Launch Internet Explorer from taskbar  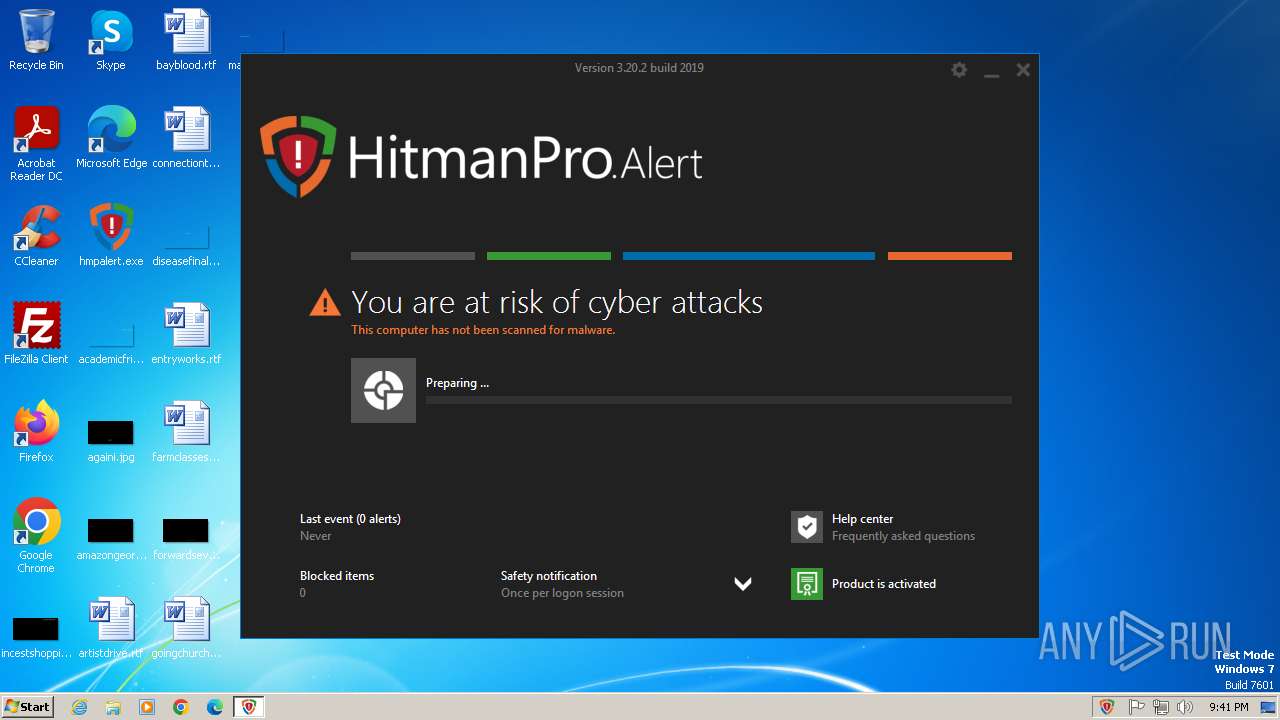pos(79,707)
